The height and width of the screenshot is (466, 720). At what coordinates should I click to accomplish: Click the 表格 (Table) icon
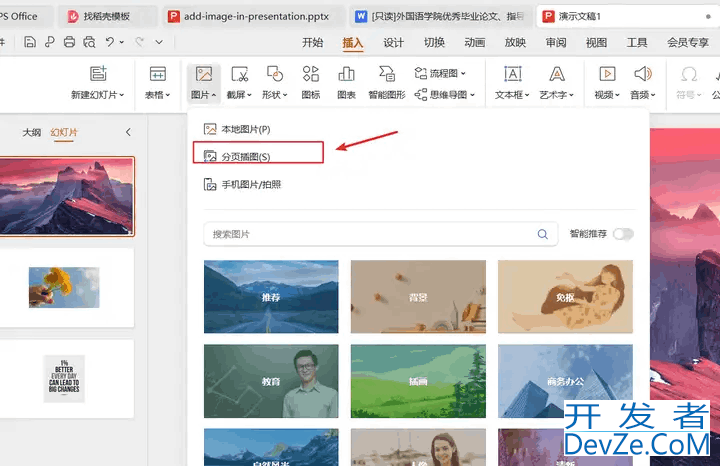158,75
